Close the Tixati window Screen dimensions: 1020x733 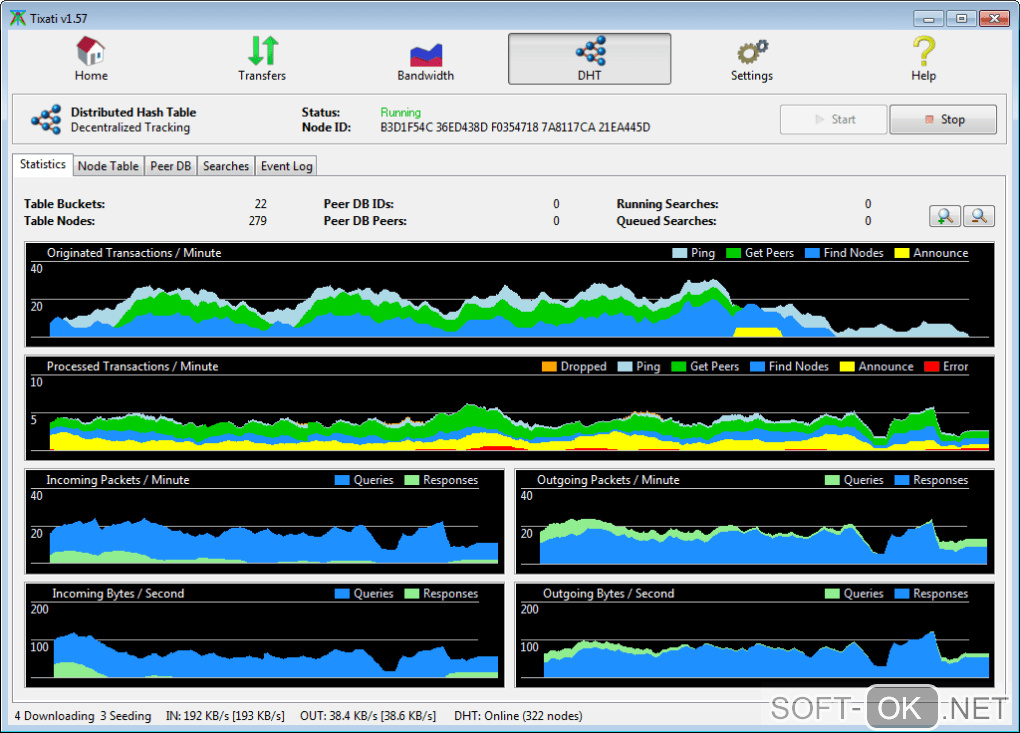(x=995, y=18)
